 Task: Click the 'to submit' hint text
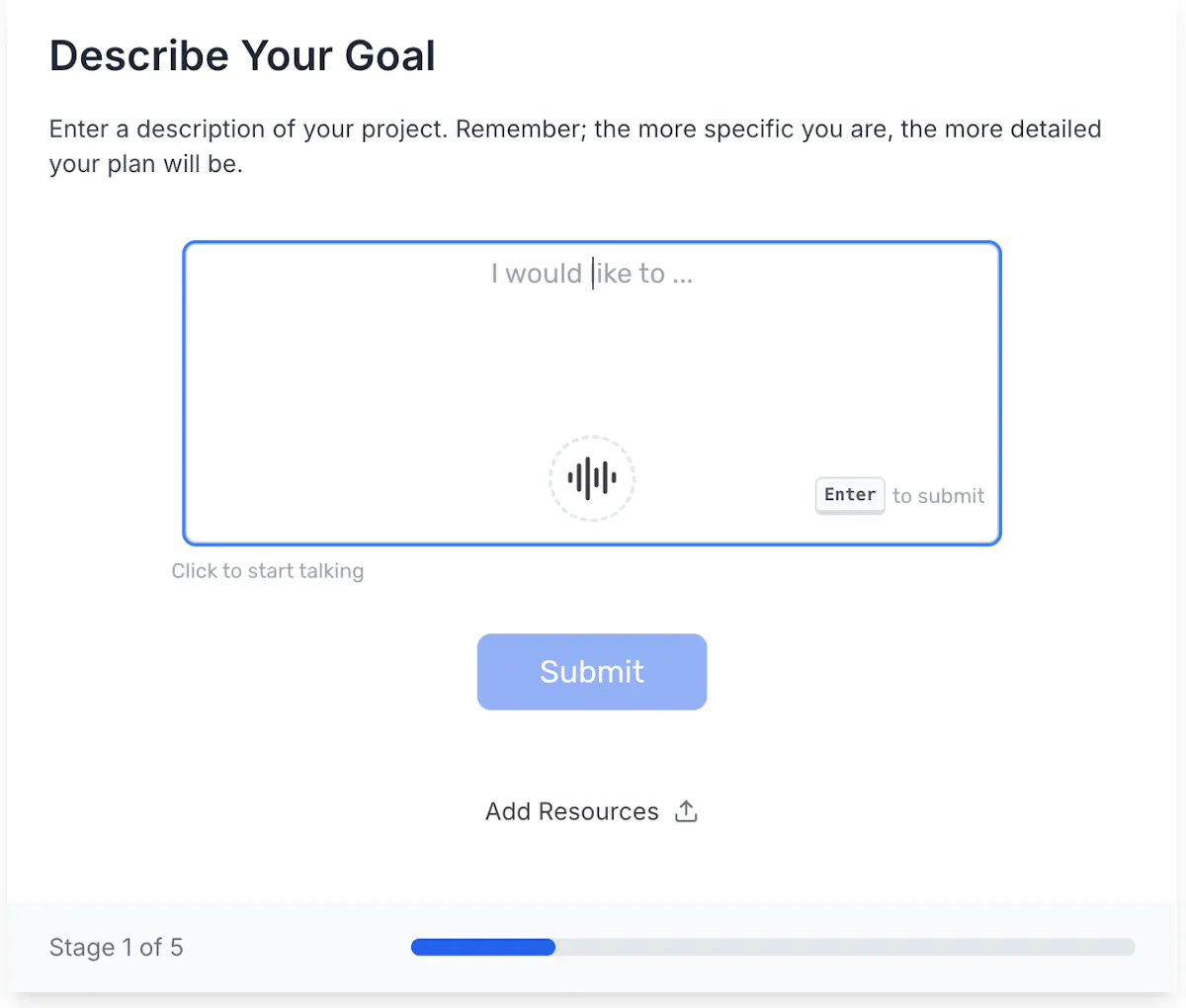tap(939, 496)
